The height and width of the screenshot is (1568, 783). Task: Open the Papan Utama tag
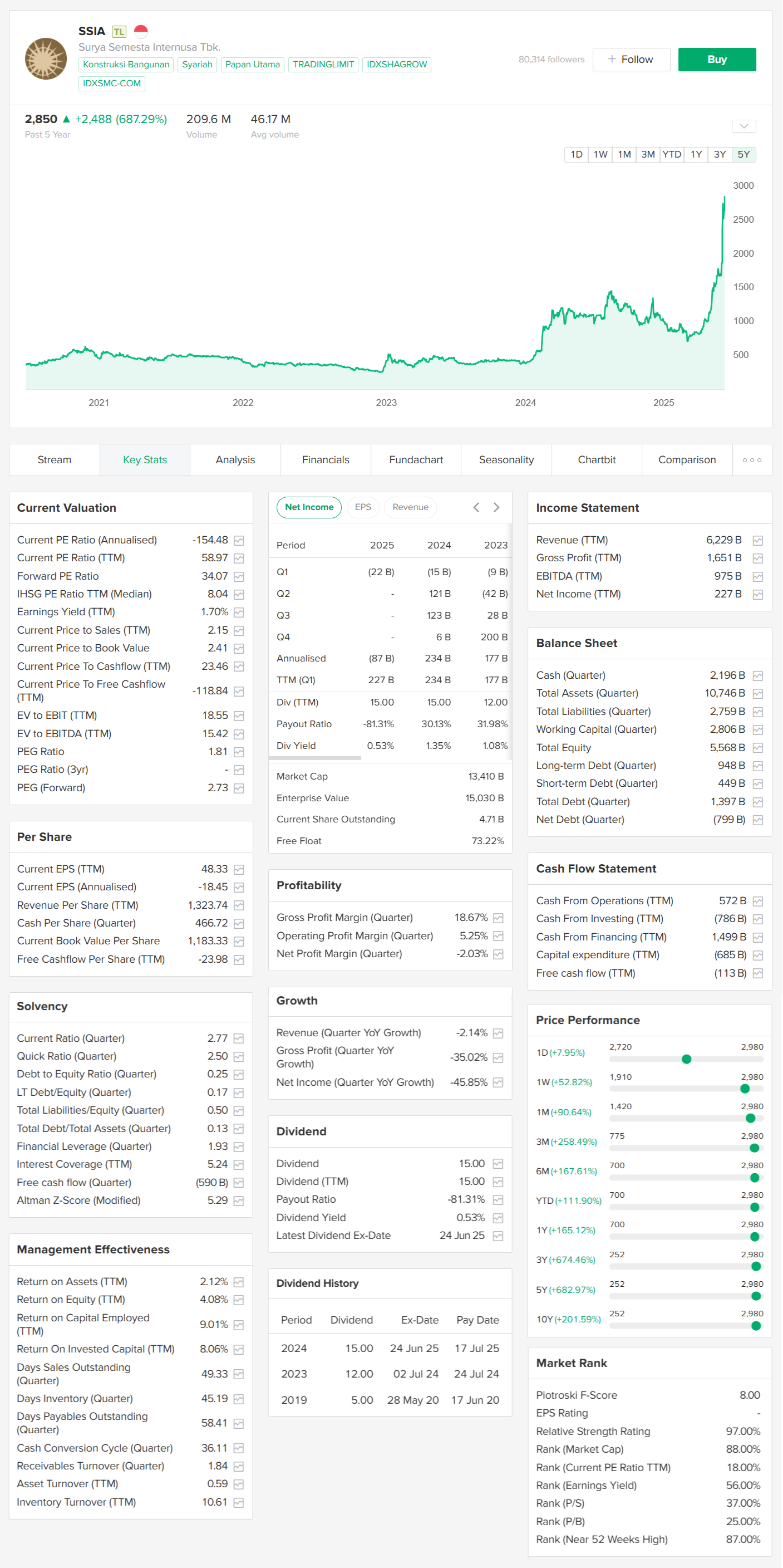253,65
